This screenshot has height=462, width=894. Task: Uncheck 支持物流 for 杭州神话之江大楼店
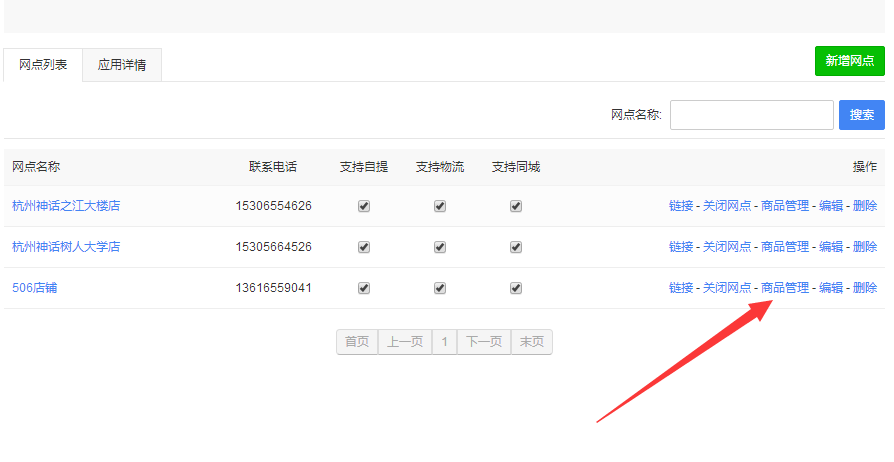440,206
